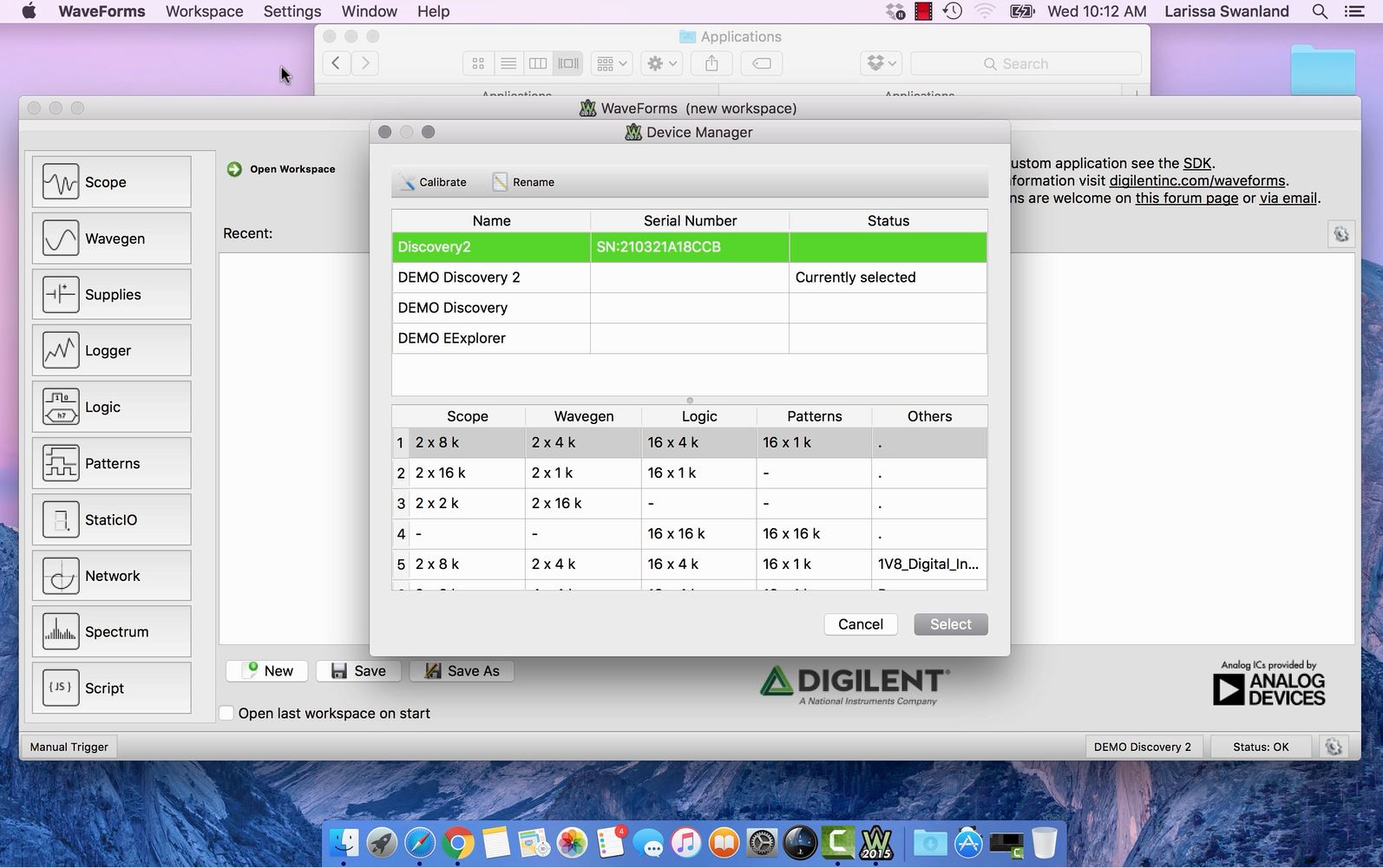The width and height of the screenshot is (1383, 868).
Task: Click Rename in Device Manager toolbar
Action: (523, 182)
